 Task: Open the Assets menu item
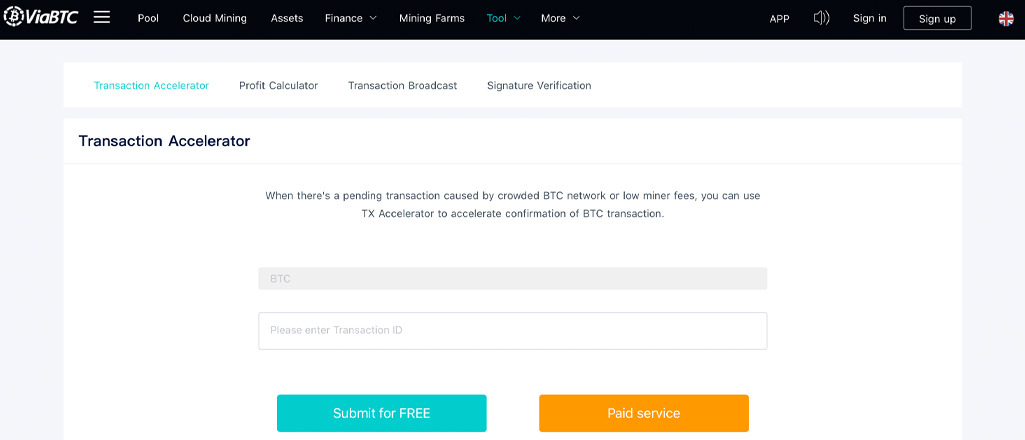(x=287, y=18)
